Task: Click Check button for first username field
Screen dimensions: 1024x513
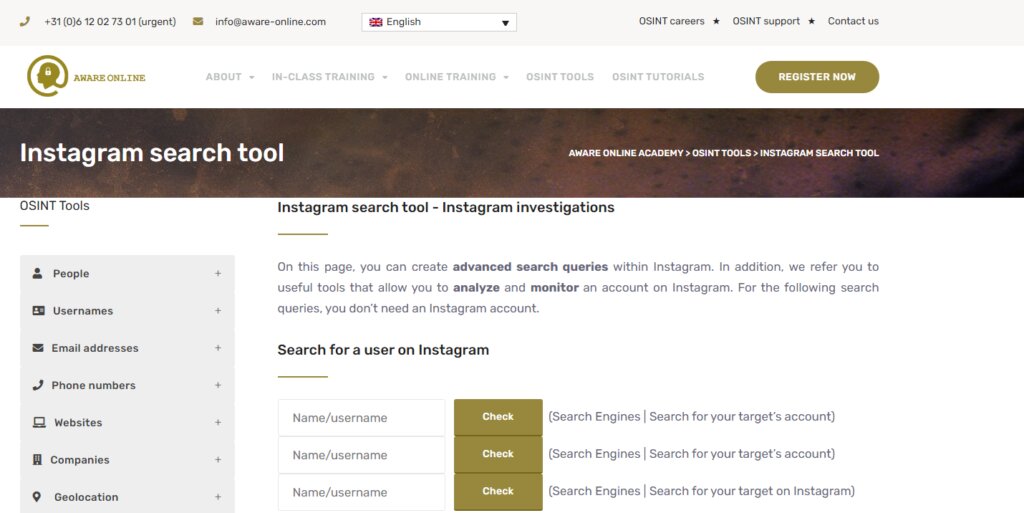Action: tap(498, 417)
